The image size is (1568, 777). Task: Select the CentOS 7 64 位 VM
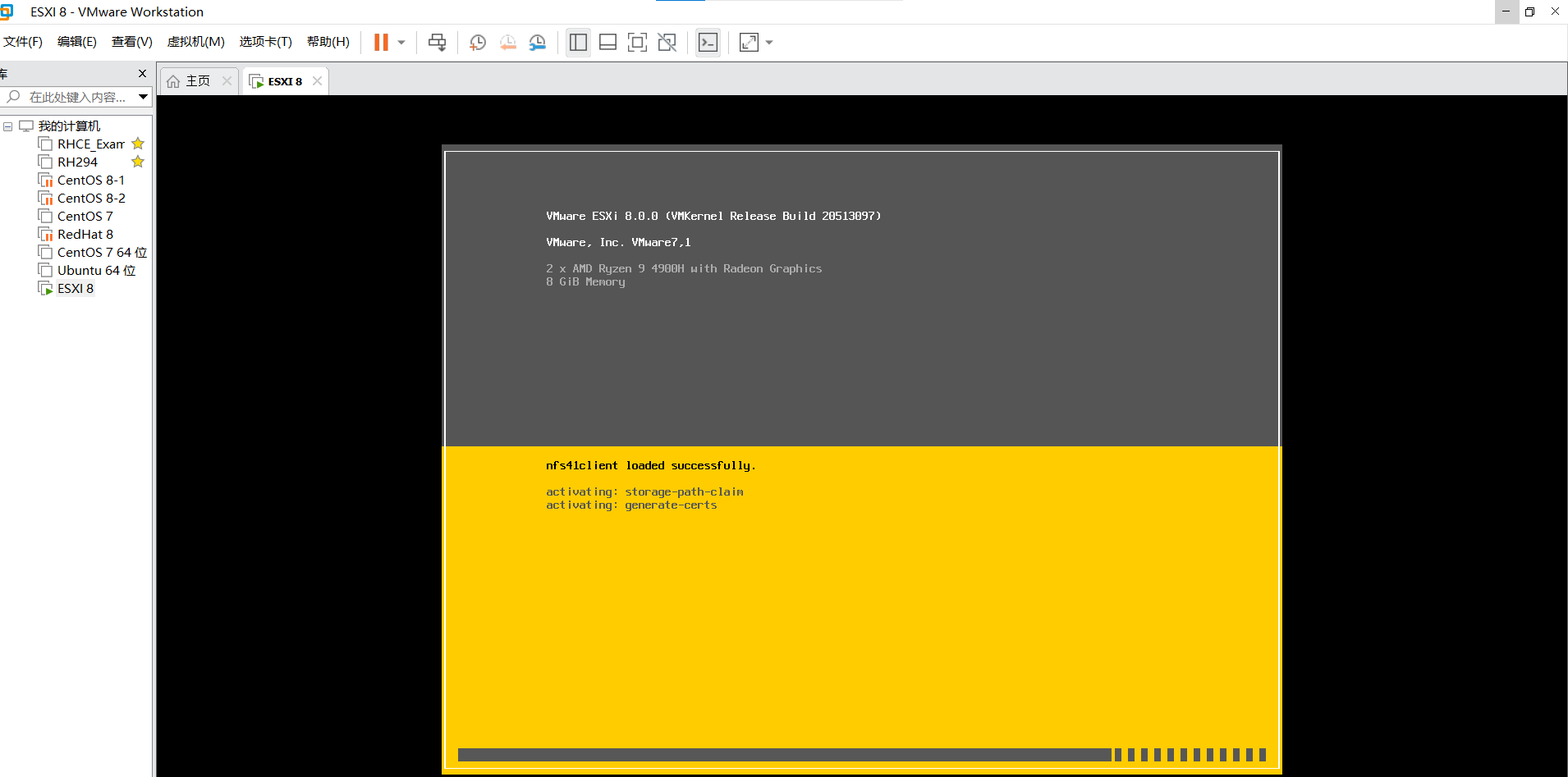[x=101, y=253]
